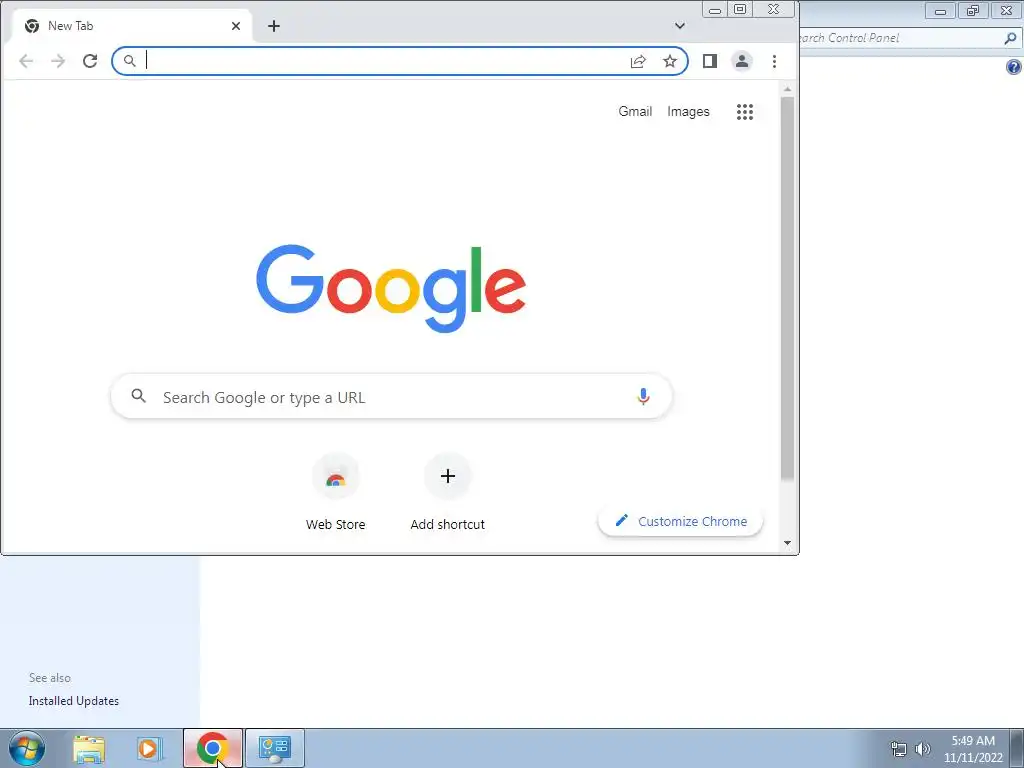
Task: Close the New Tab tab
Action: click(236, 26)
